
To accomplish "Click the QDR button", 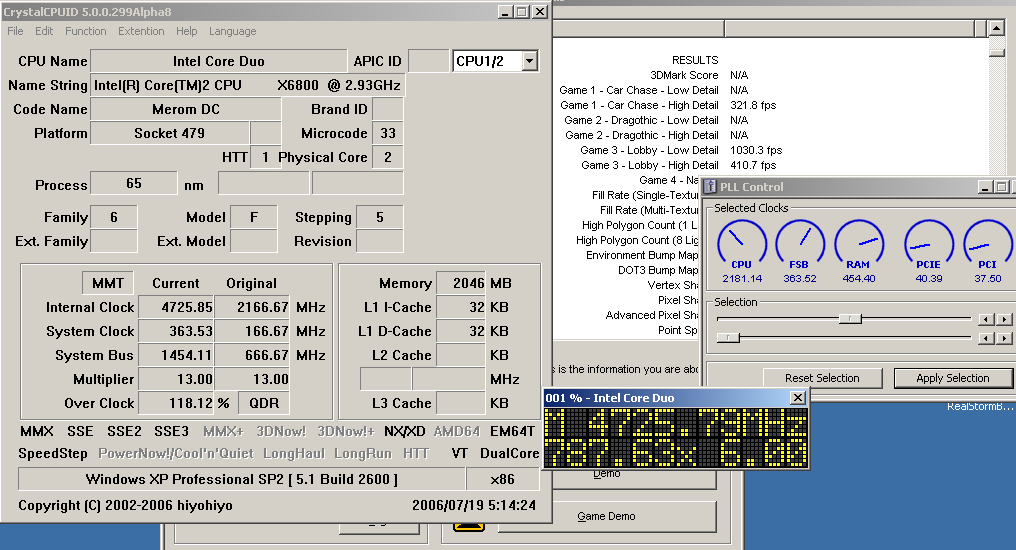I will [264, 403].
